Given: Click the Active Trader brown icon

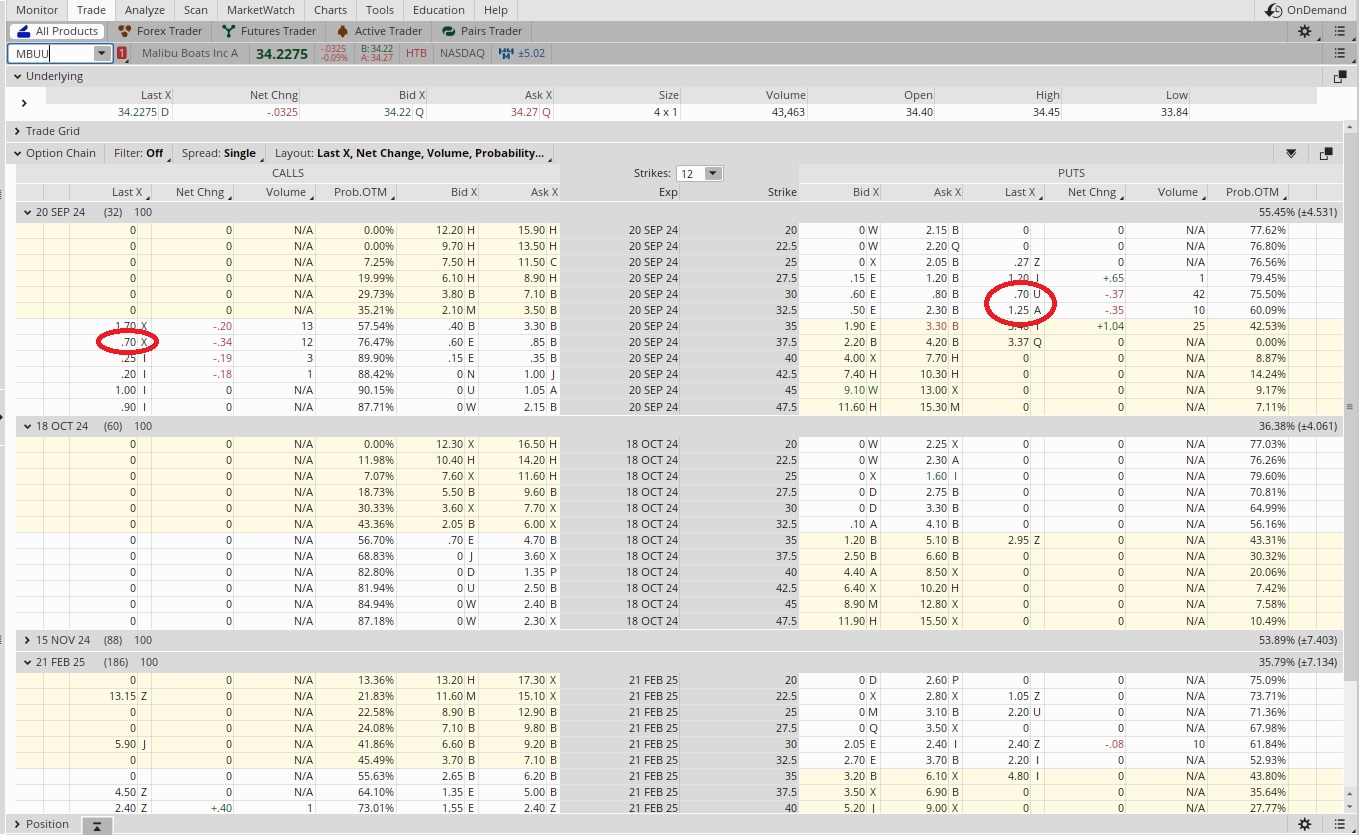Looking at the screenshot, I should [x=343, y=31].
